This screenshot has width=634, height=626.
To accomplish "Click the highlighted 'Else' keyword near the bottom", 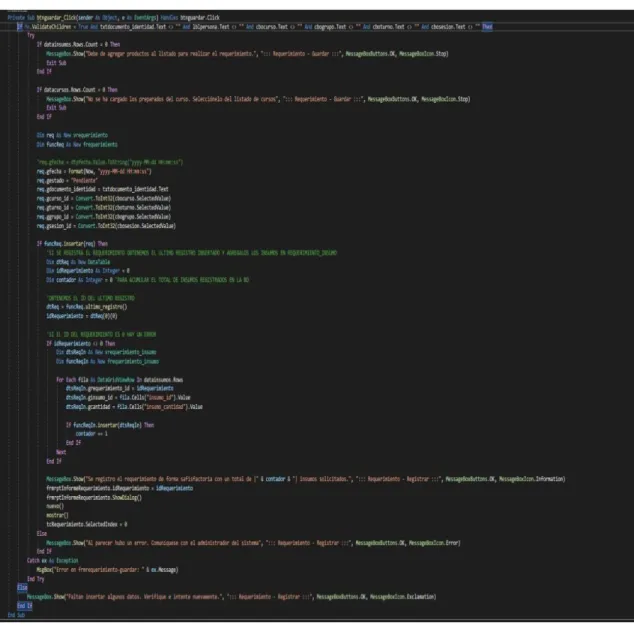I will [x=22, y=588].
